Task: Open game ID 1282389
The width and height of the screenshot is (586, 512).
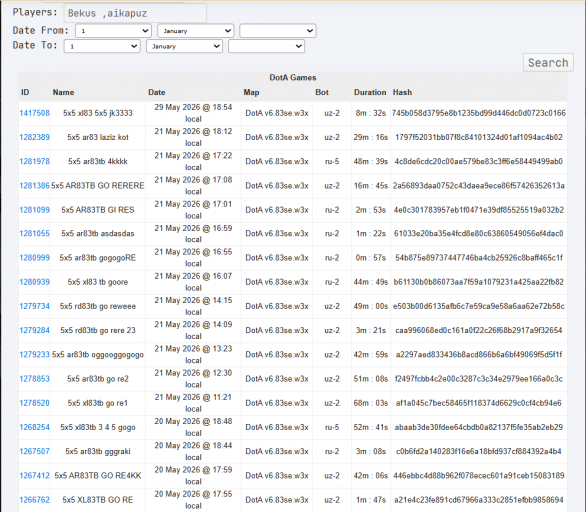Action: click(x=34, y=137)
